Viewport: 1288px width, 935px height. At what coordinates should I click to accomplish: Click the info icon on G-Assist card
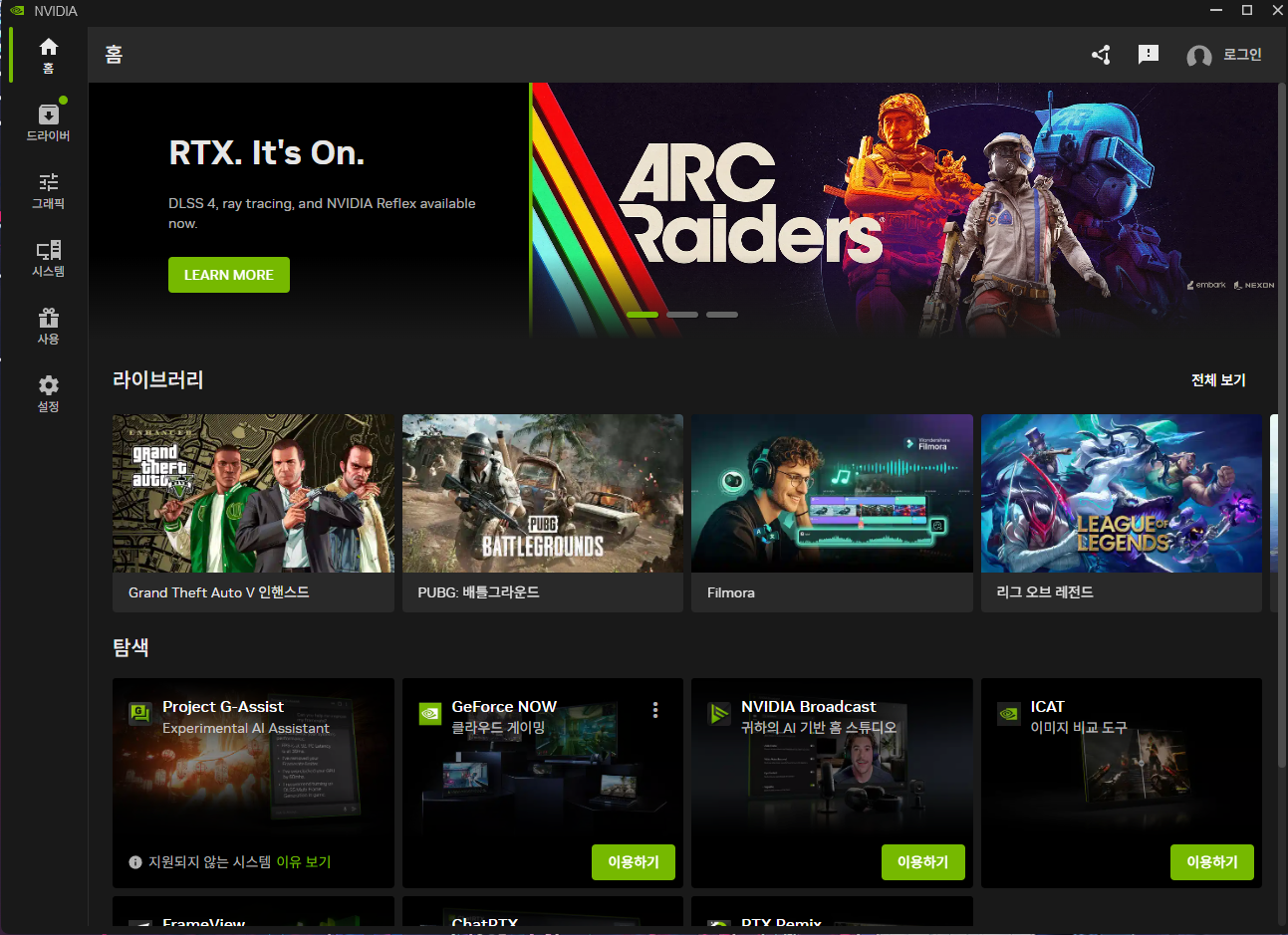click(x=135, y=862)
